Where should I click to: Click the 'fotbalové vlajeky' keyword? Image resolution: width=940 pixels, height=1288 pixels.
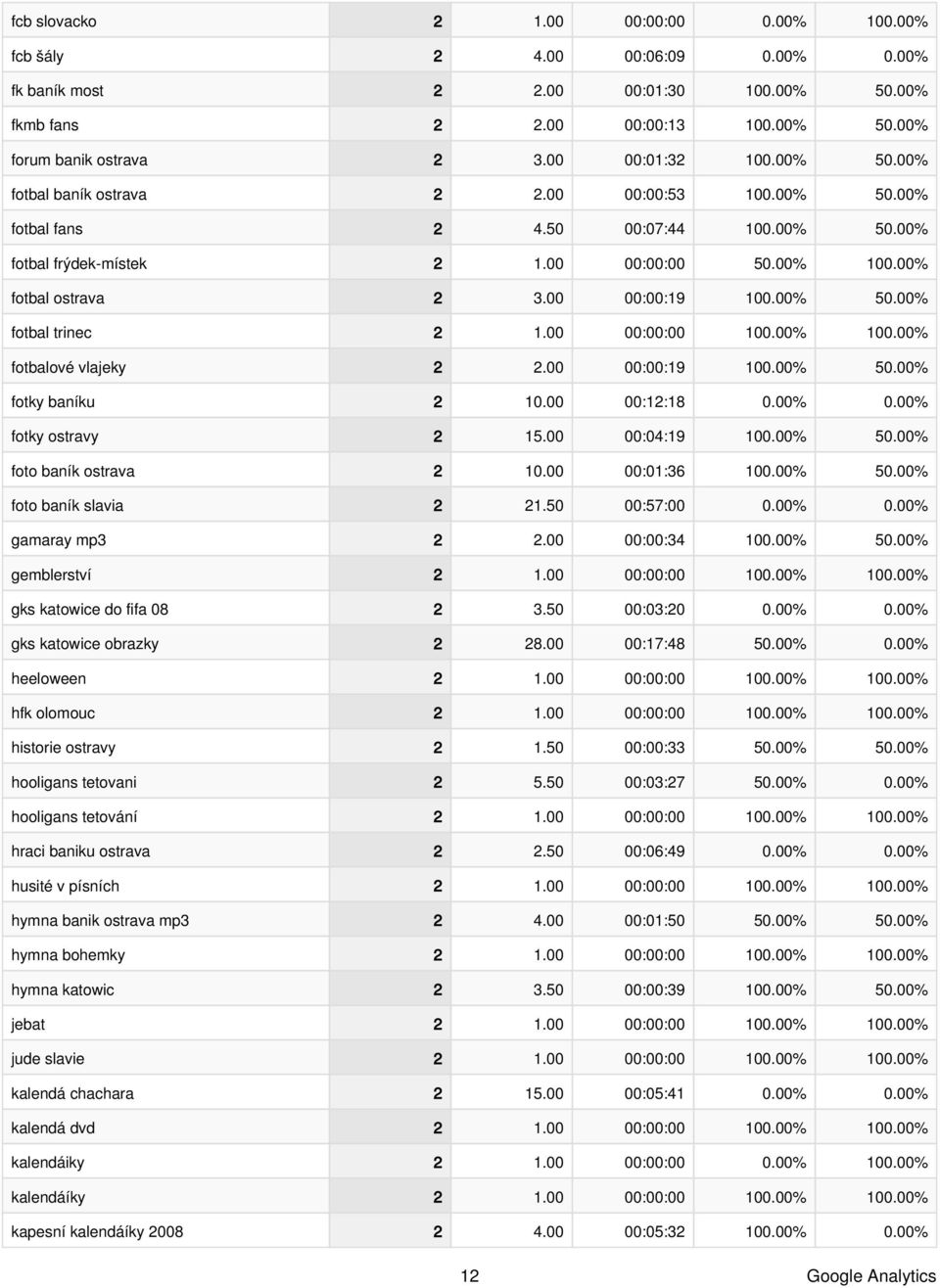pyautogui.click(x=69, y=367)
